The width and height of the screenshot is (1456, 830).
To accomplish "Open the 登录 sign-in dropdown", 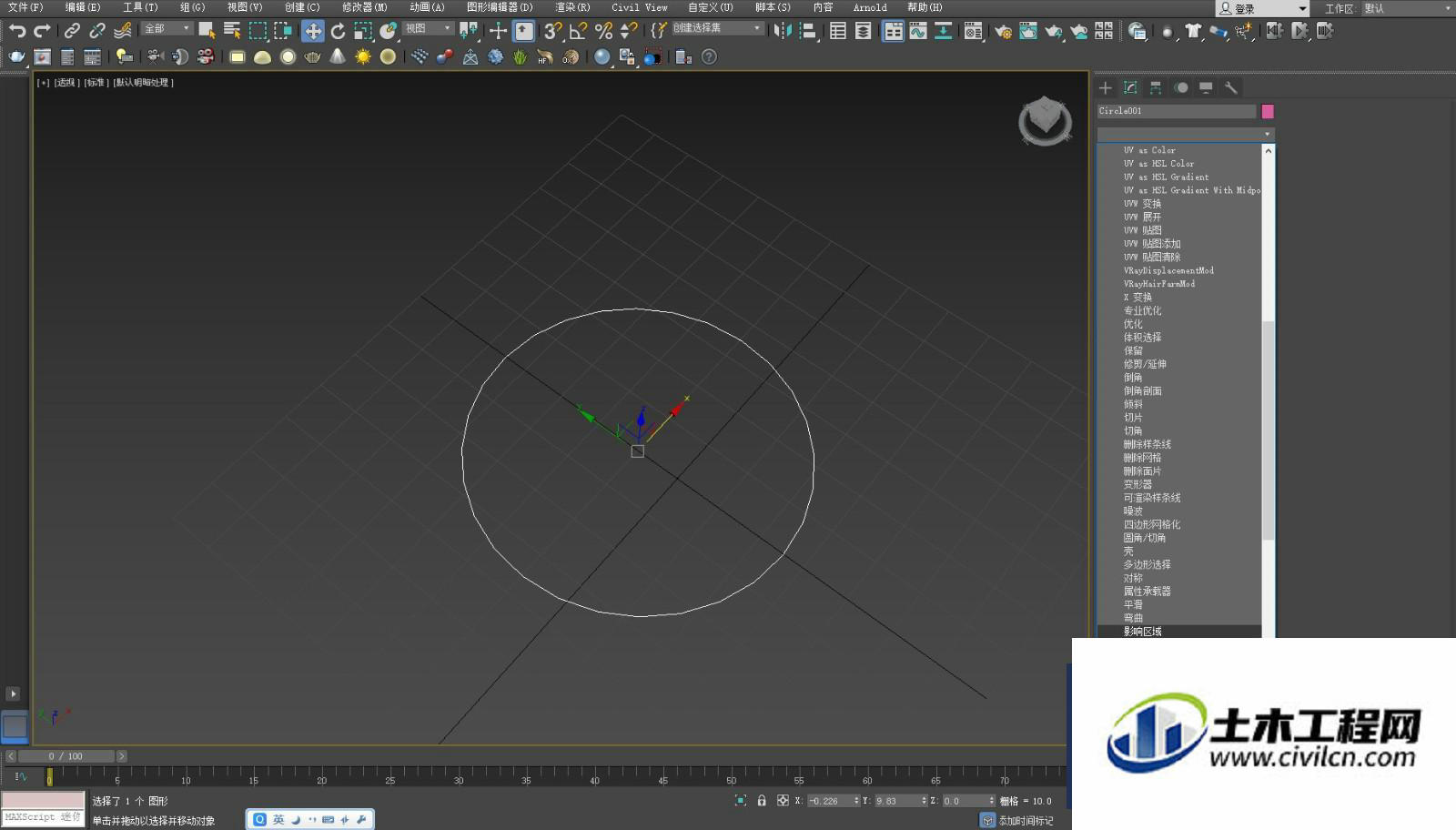I will coord(1262,8).
